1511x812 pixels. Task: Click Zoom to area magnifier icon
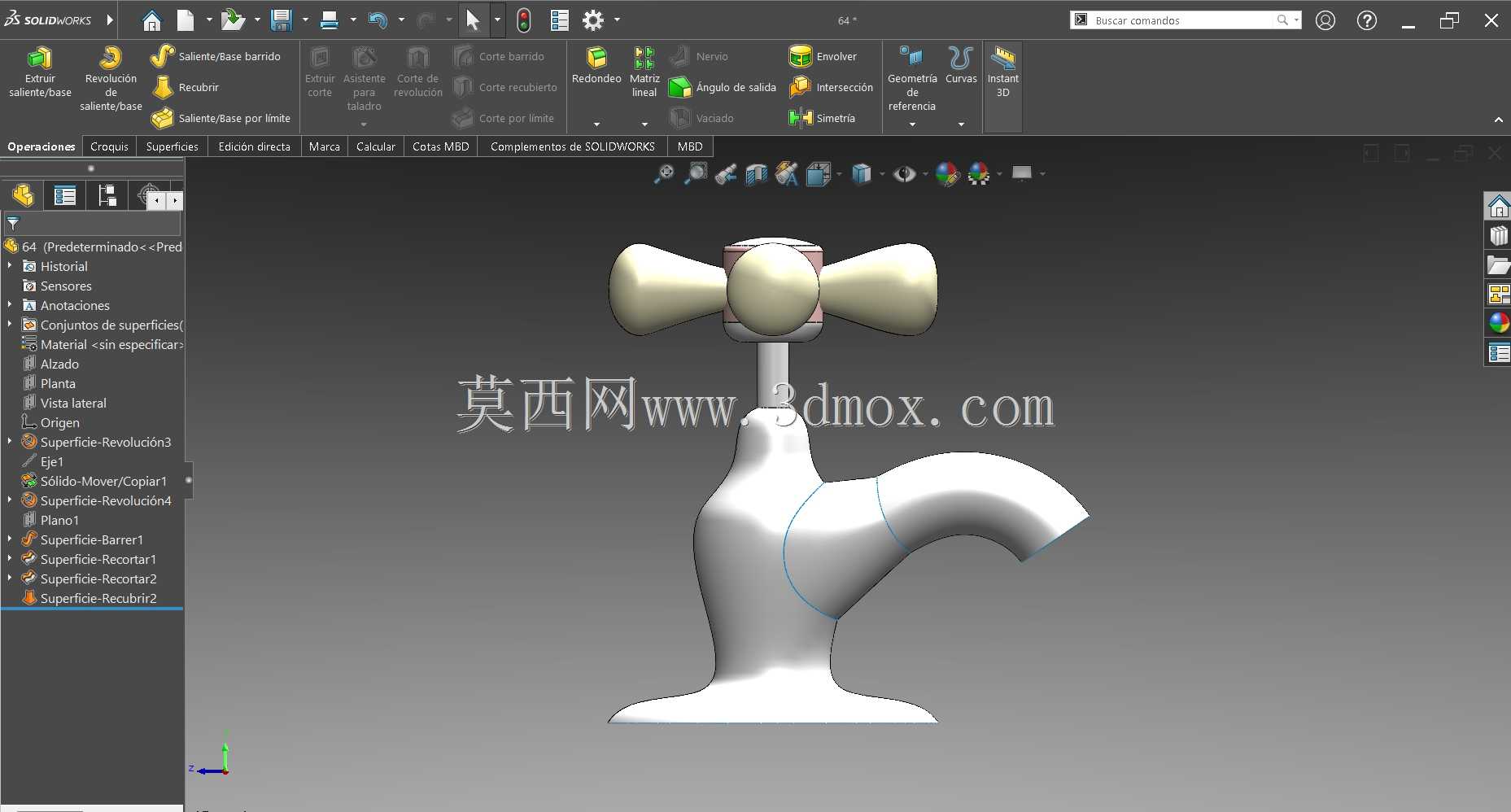point(696,173)
